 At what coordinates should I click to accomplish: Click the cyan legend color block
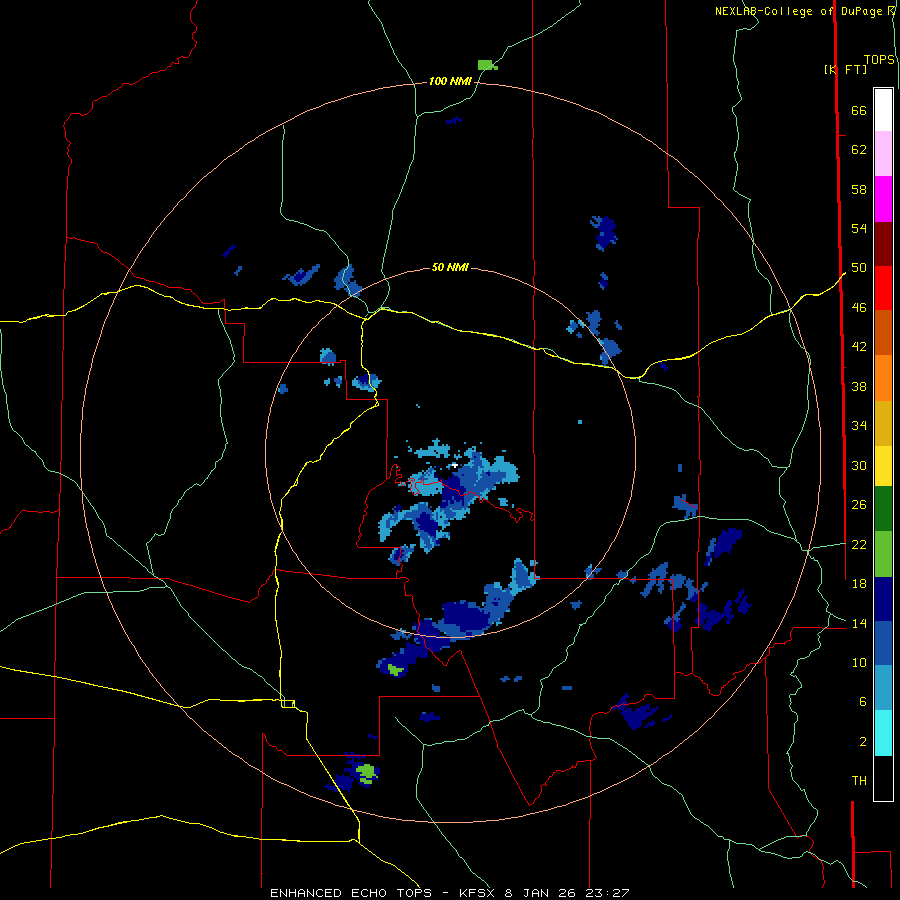883,733
